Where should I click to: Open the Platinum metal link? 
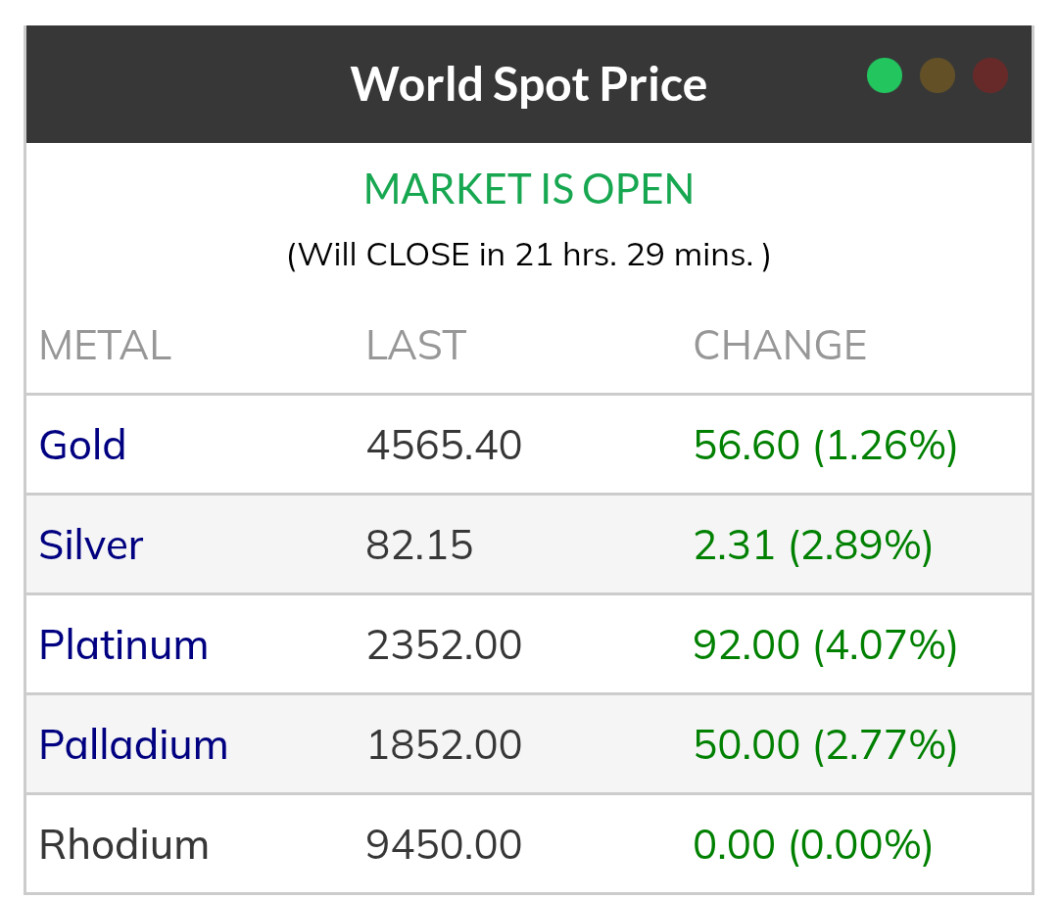124,645
